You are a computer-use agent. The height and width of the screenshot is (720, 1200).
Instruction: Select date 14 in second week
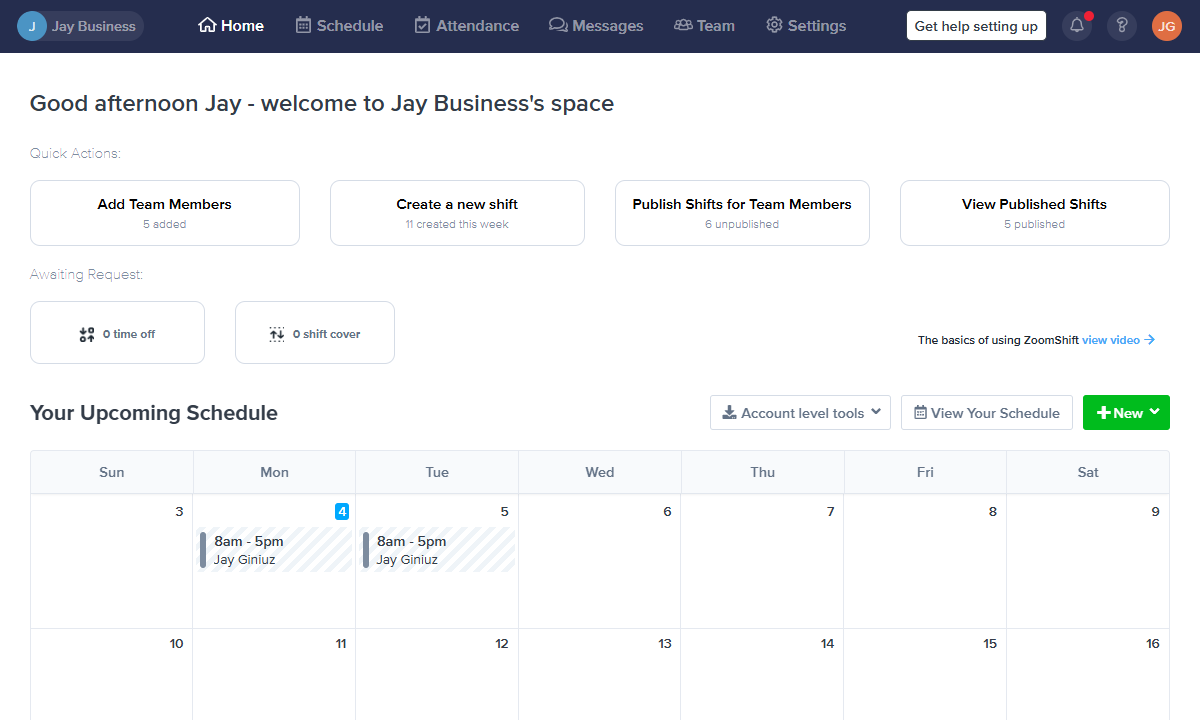[x=827, y=643]
